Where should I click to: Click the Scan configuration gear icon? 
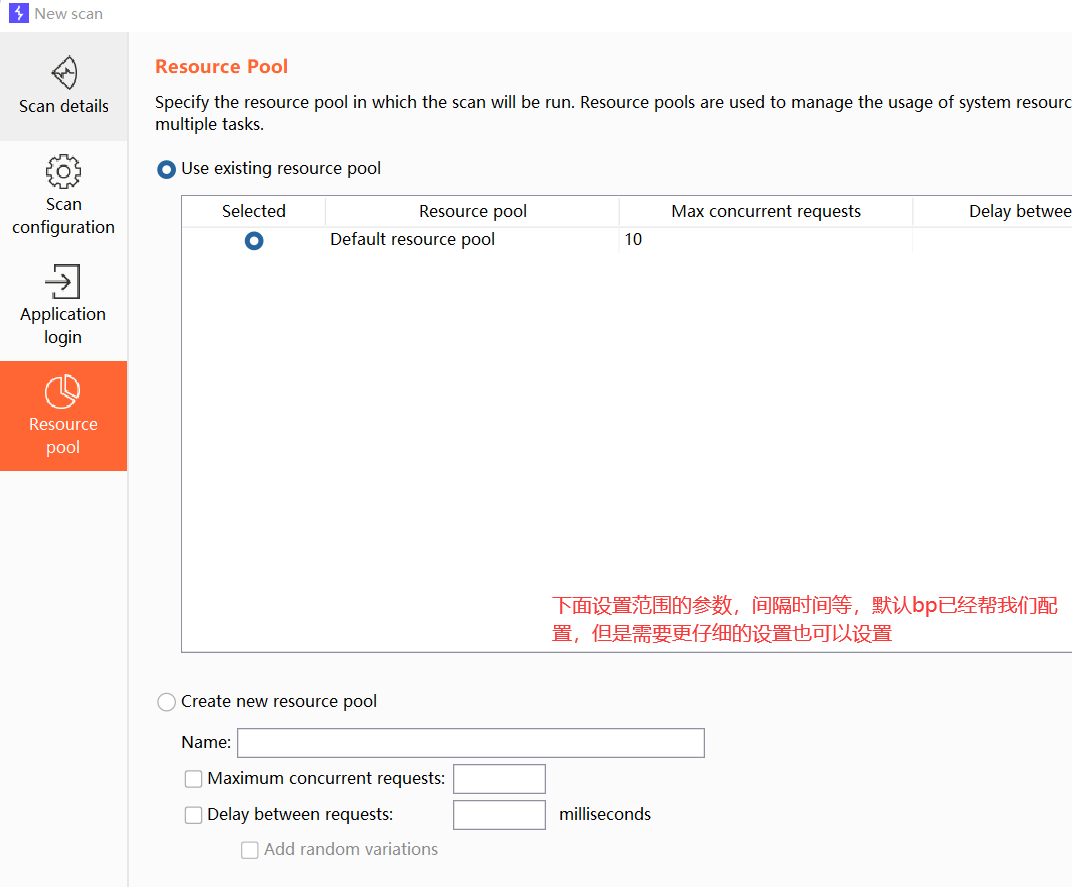click(64, 171)
